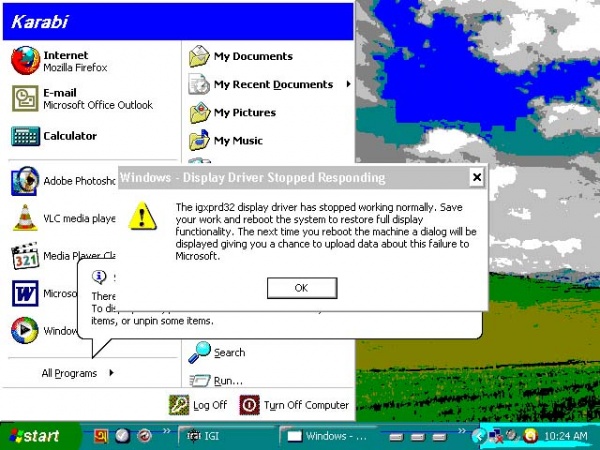Click the Log Off button
This screenshot has width=600, height=450.
(198, 405)
